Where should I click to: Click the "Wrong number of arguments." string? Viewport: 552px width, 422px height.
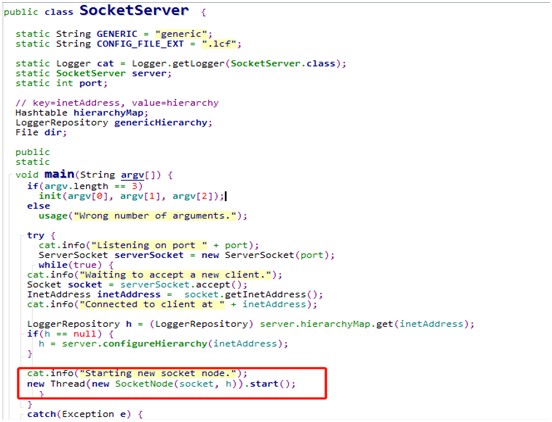pyautogui.click(x=155, y=216)
